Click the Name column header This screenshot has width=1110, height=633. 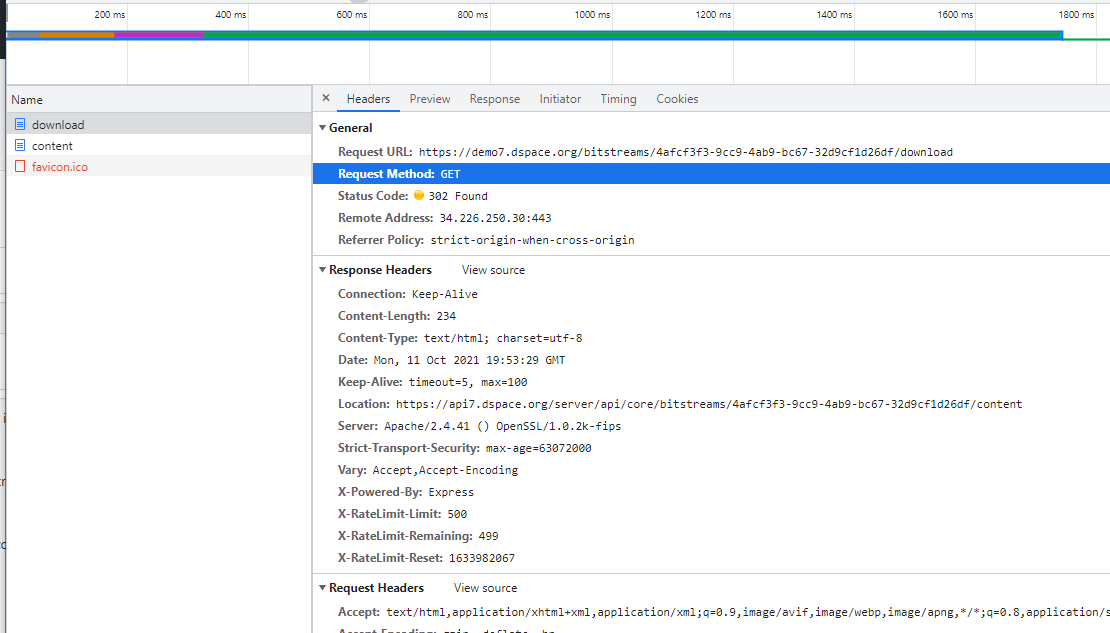click(26, 99)
